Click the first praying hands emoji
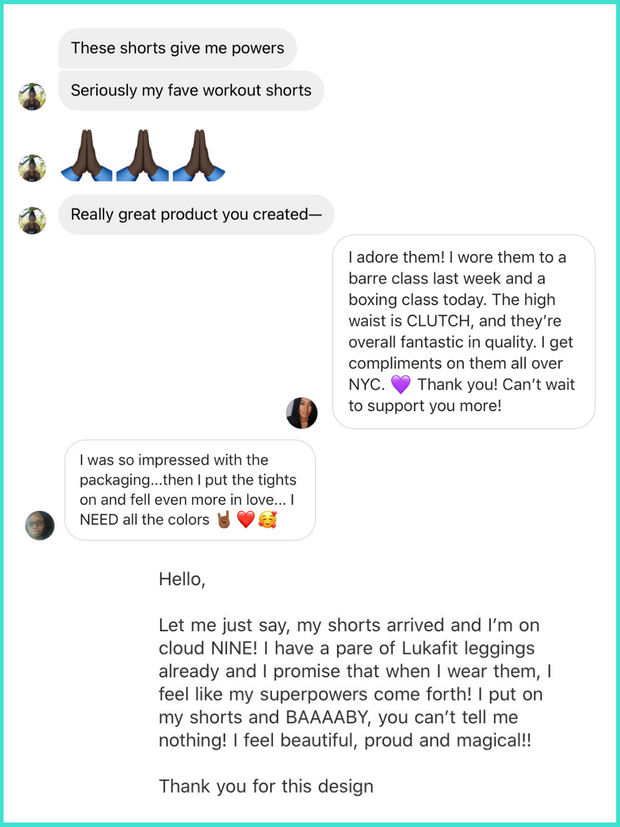Screen dimensions: 620x827 (86, 156)
